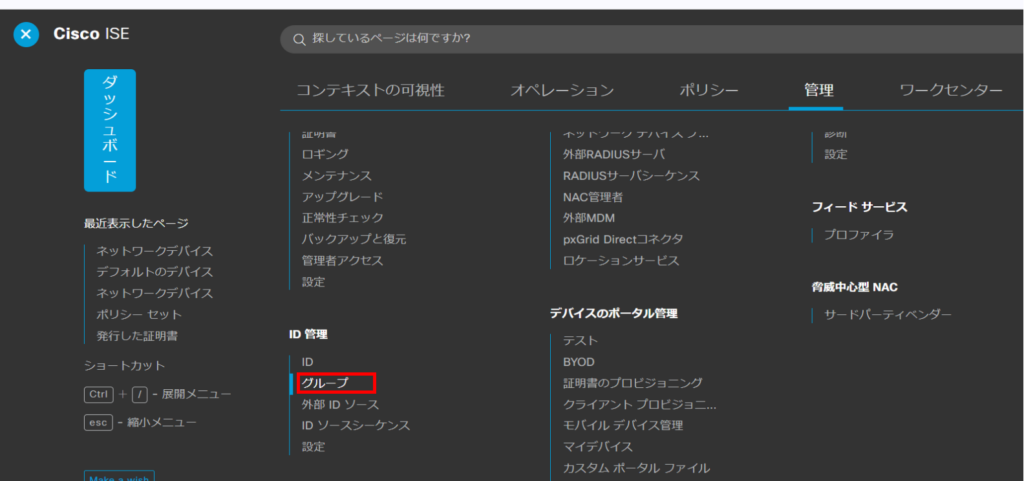The image size is (1024, 481).
Task: Open 証明書のプロビジョニング portal link
Action: pyautogui.click(x=632, y=383)
